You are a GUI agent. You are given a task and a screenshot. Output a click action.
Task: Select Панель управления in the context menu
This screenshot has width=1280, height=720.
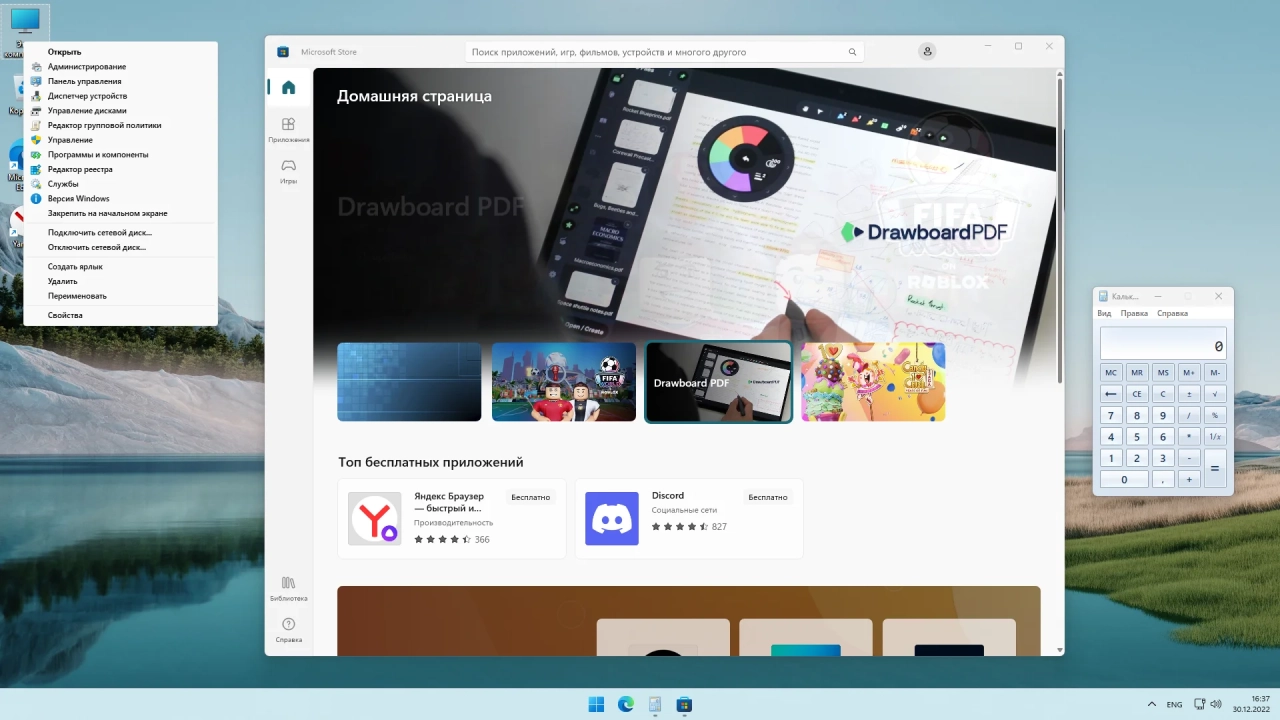click(120, 81)
